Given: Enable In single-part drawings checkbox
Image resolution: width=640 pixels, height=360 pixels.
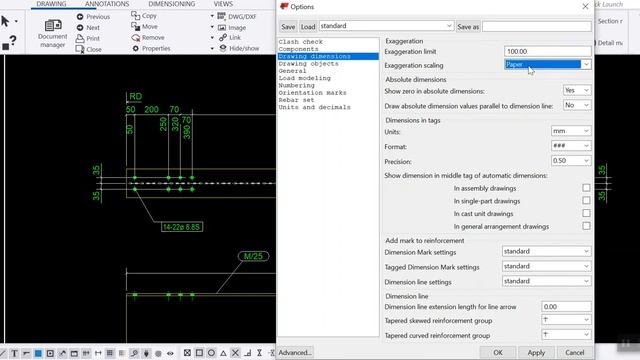Looking at the screenshot, I should coord(586,200).
